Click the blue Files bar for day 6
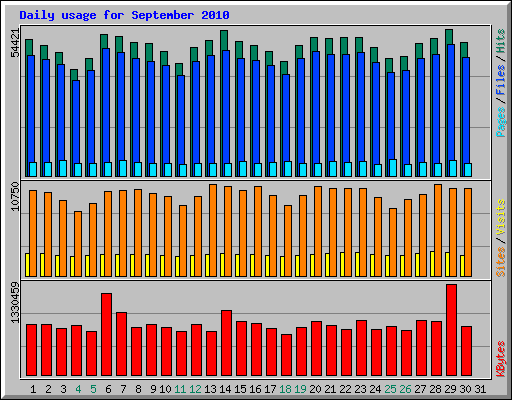Image resolution: width=512 pixels, height=400 pixels. pos(106,105)
